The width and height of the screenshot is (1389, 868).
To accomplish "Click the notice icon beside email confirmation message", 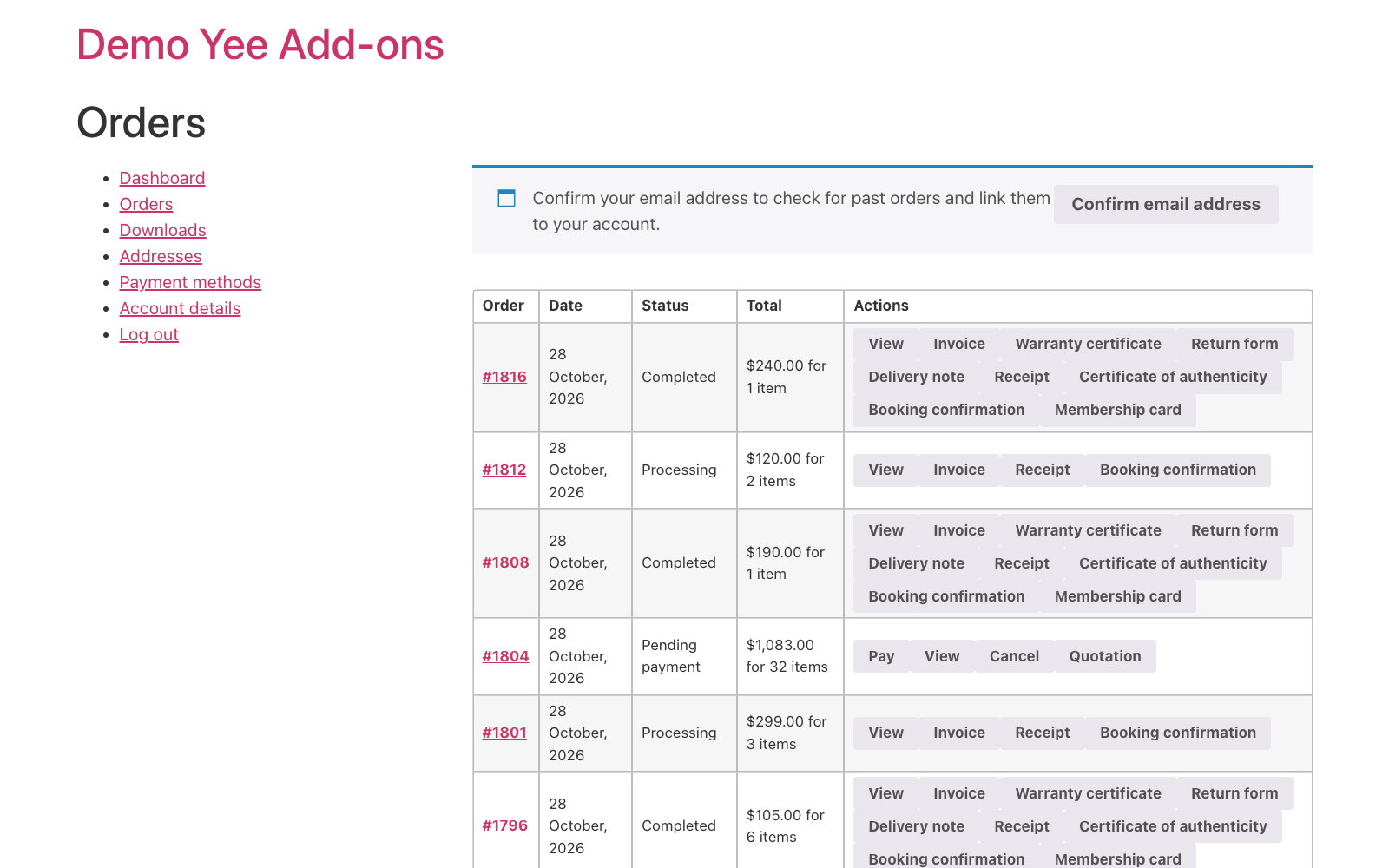I will pos(506,198).
